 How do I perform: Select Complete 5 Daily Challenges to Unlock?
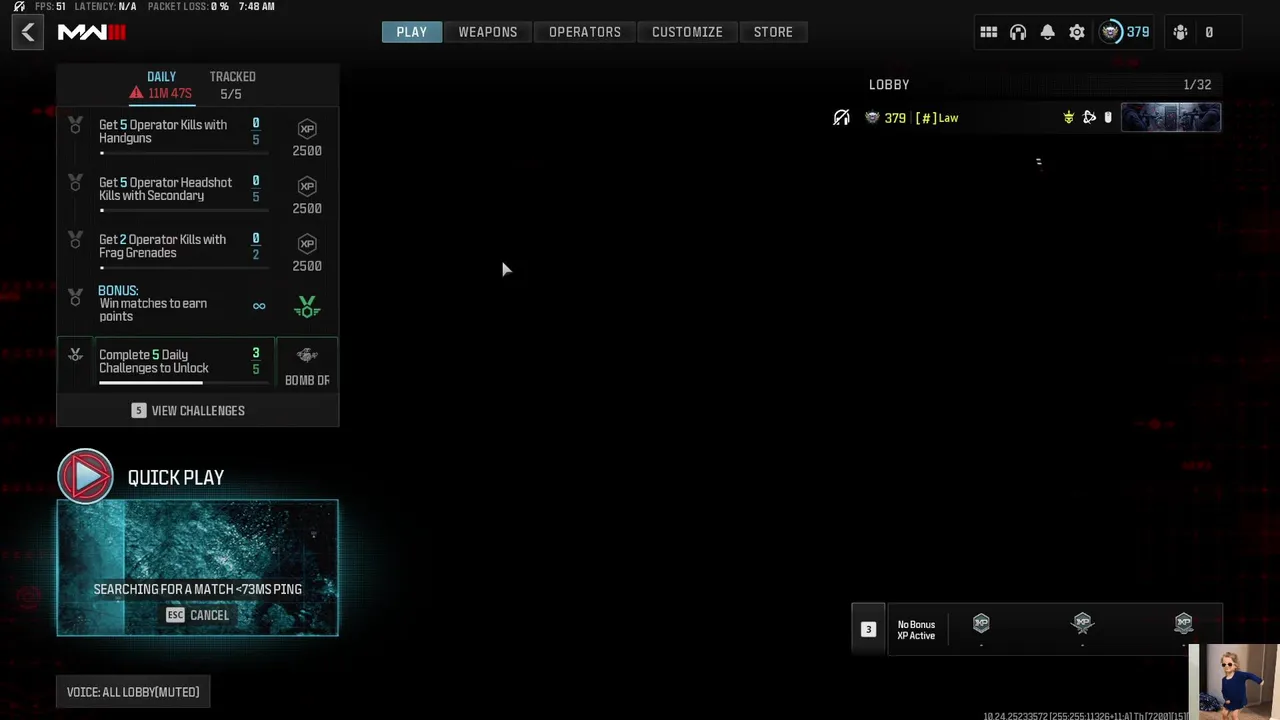198,364
